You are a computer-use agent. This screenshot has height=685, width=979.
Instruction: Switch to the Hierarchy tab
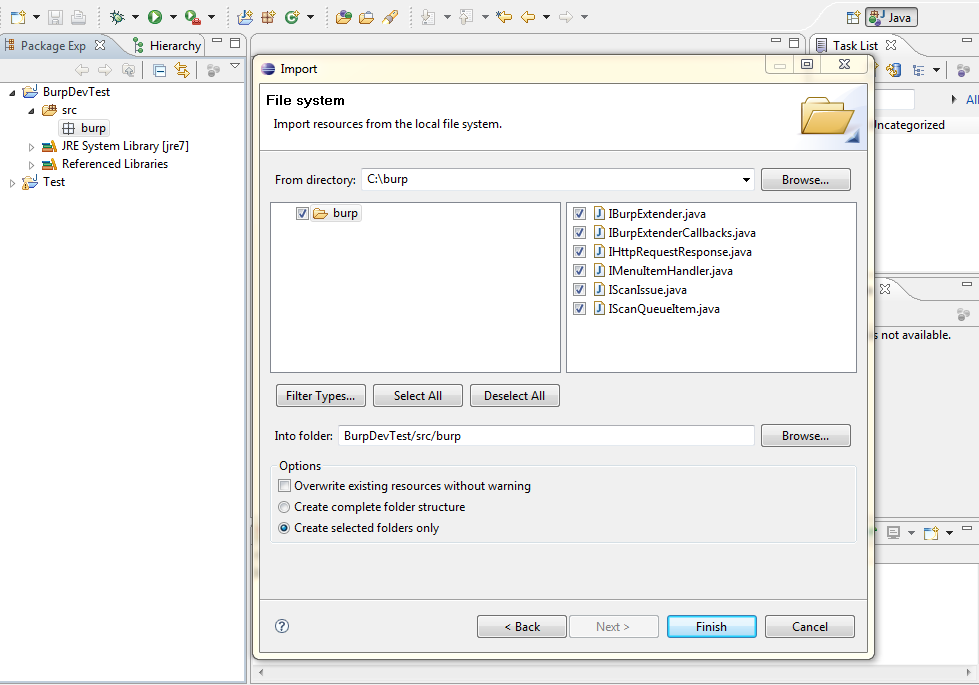(x=167, y=46)
